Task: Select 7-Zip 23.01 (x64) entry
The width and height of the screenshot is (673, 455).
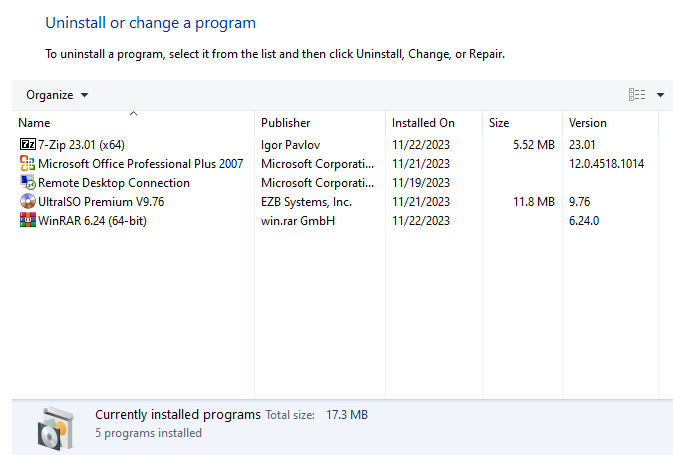Action: point(81,145)
